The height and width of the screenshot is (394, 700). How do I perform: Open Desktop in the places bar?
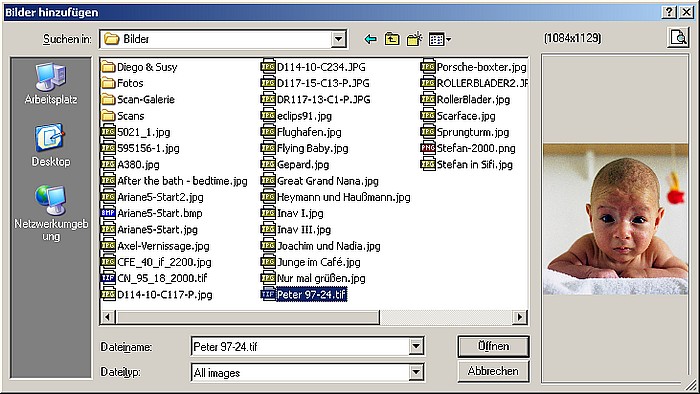51,145
